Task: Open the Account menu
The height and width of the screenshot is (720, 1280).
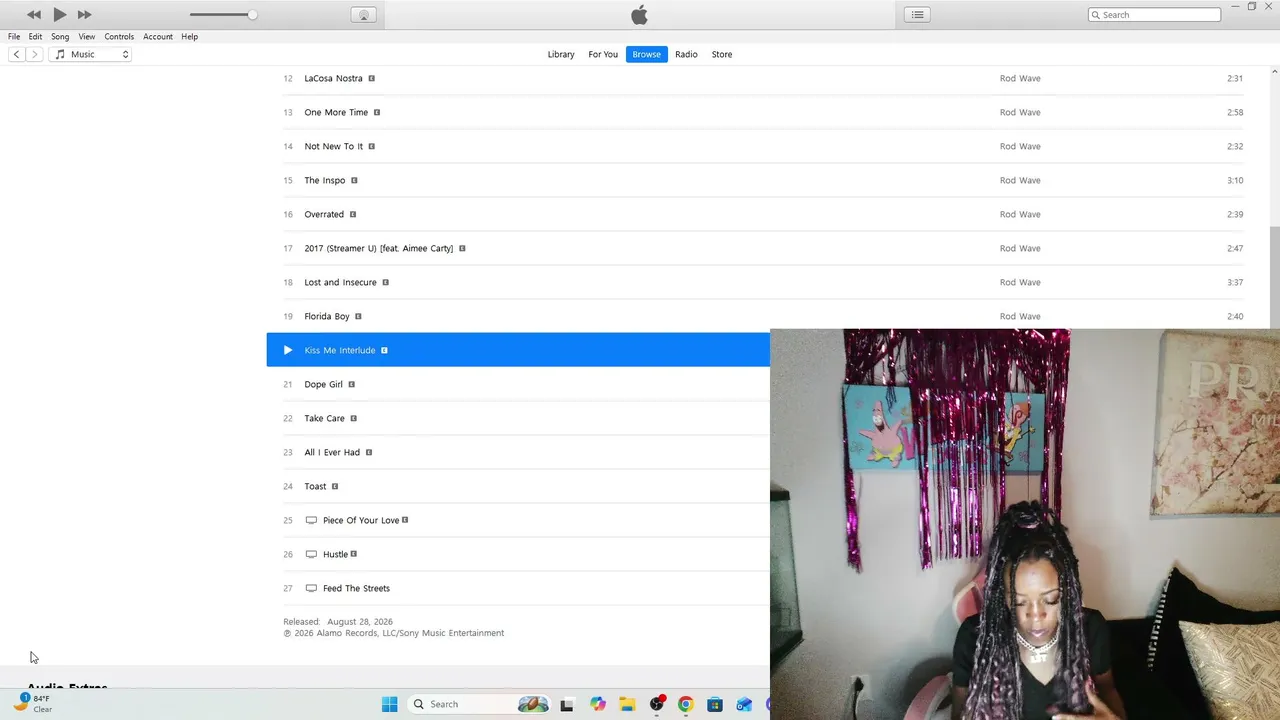Action: click(x=158, y=36)
